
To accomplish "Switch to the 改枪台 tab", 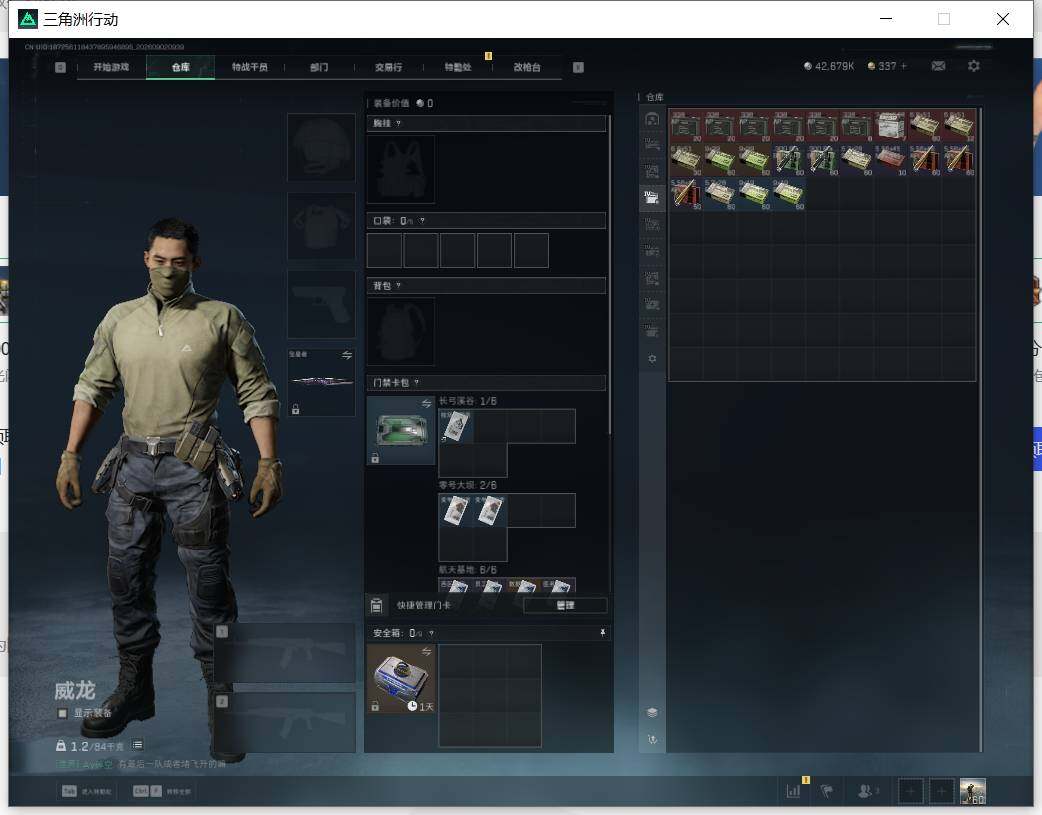I will click(x=527, y=67).
